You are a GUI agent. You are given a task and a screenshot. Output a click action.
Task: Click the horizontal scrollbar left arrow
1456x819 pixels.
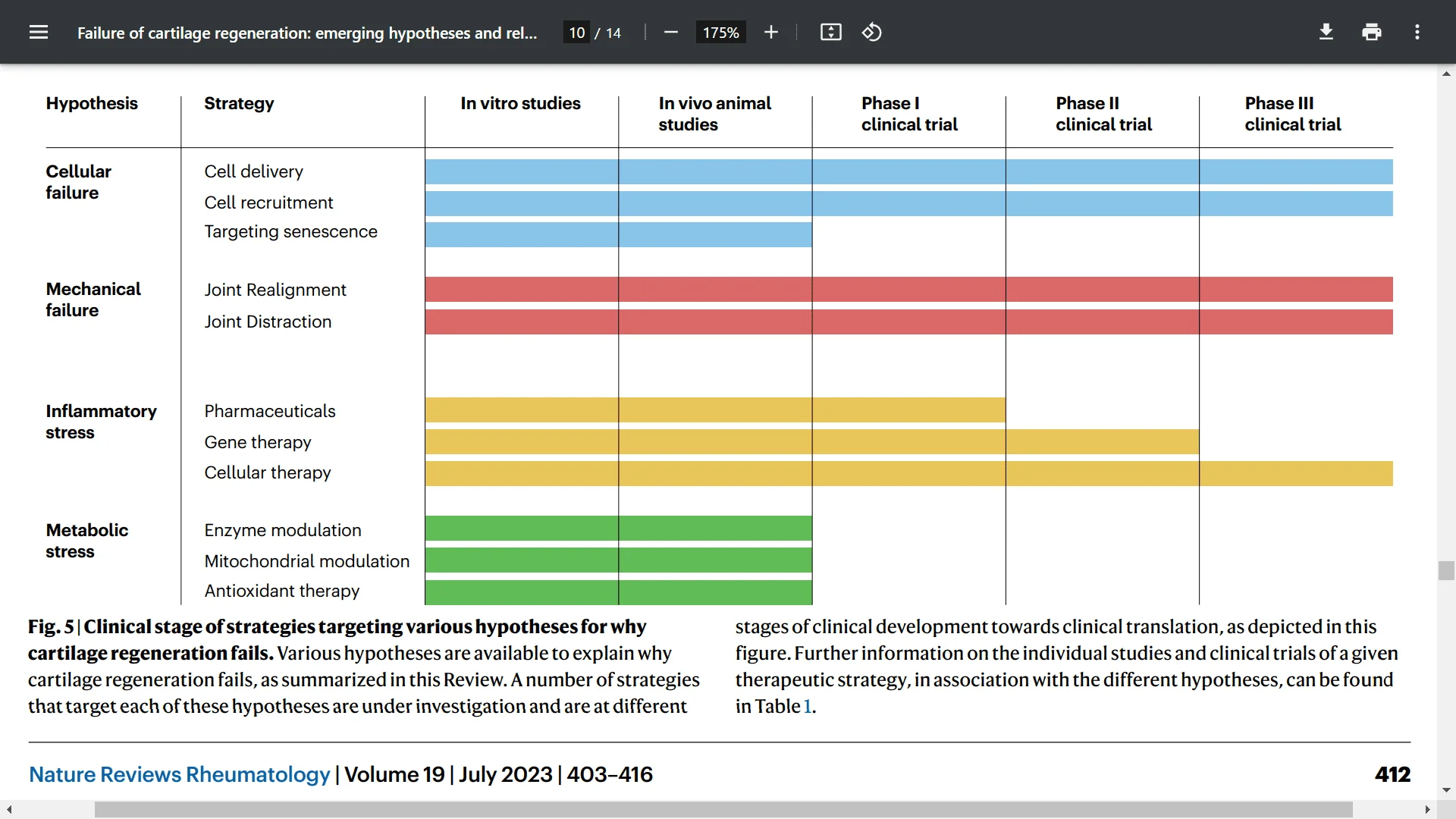click(x=9, y=810)
